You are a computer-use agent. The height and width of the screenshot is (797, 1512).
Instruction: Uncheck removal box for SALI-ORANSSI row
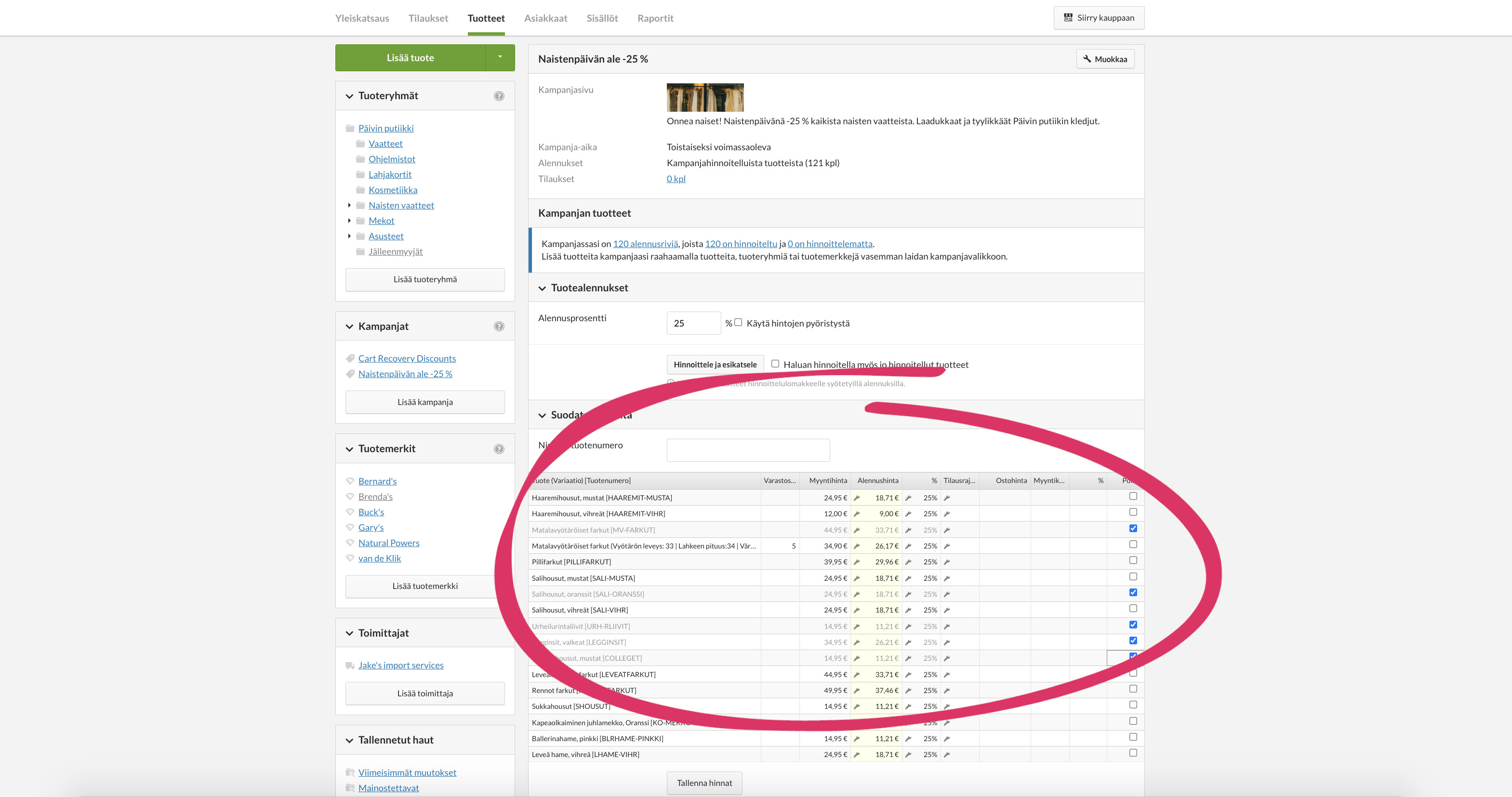(x=1133, y=592)
